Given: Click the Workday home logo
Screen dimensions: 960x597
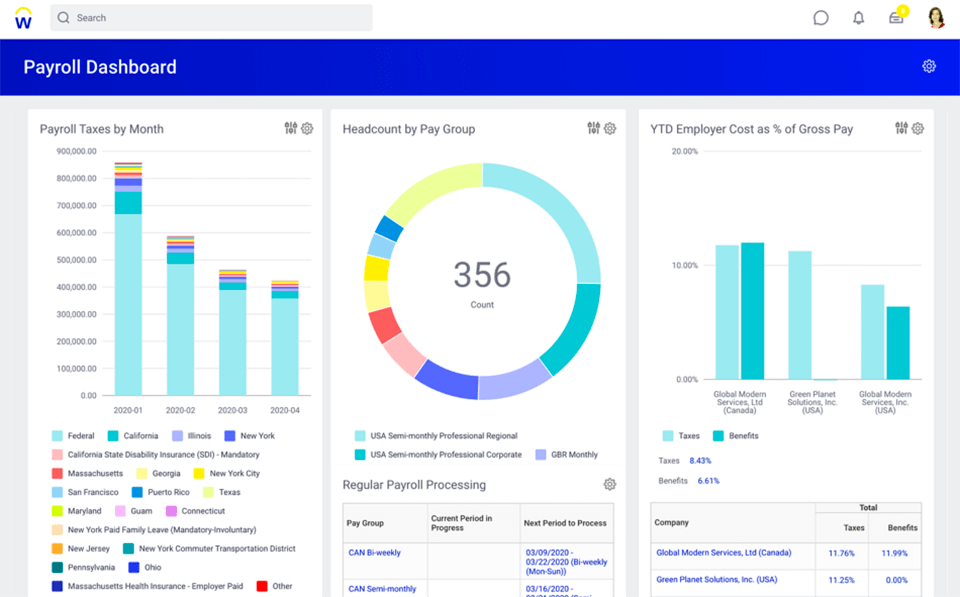Looking at the screenshot, I should pyautogui.click(x=21, y=17).
